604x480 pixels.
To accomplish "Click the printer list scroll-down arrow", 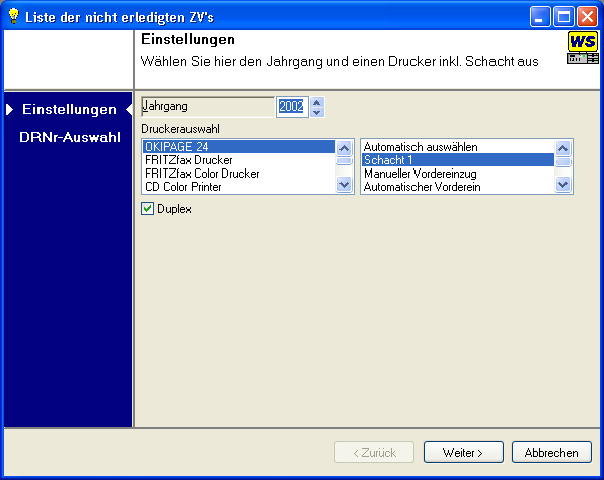I will (x=344, y=185).
